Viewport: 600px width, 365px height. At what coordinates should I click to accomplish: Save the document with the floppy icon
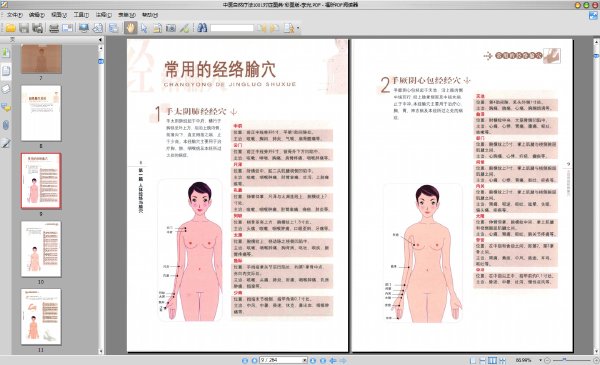coord(24,28)
